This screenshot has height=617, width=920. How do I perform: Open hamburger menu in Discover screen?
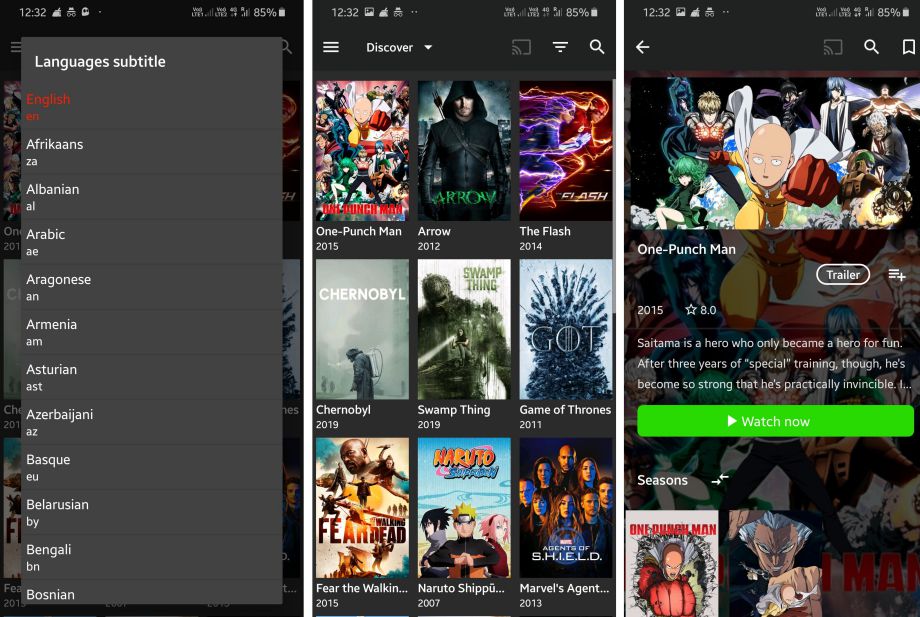click(x=331, y=47)
